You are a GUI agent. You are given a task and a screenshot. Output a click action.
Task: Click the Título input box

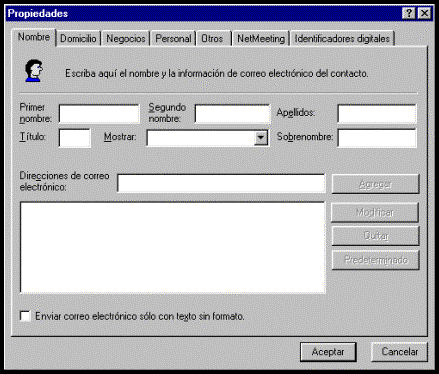(74, 138)
